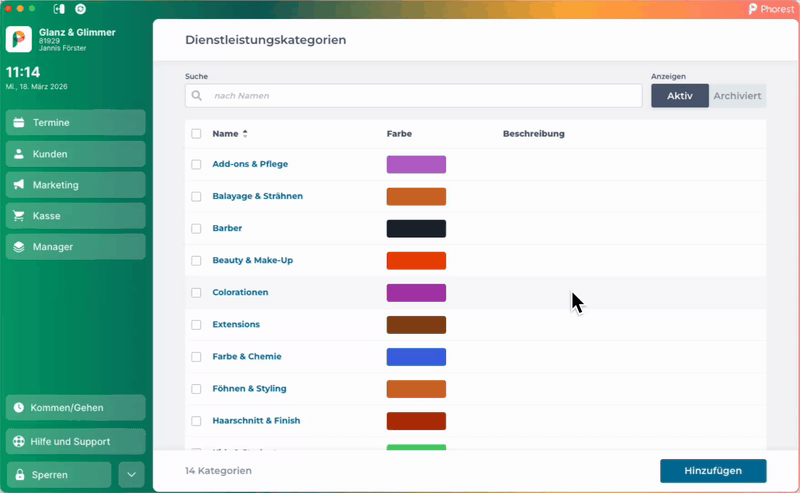
Task: Click the purple swatch for Add-ons & Pflege
Action: click(416, 164)
